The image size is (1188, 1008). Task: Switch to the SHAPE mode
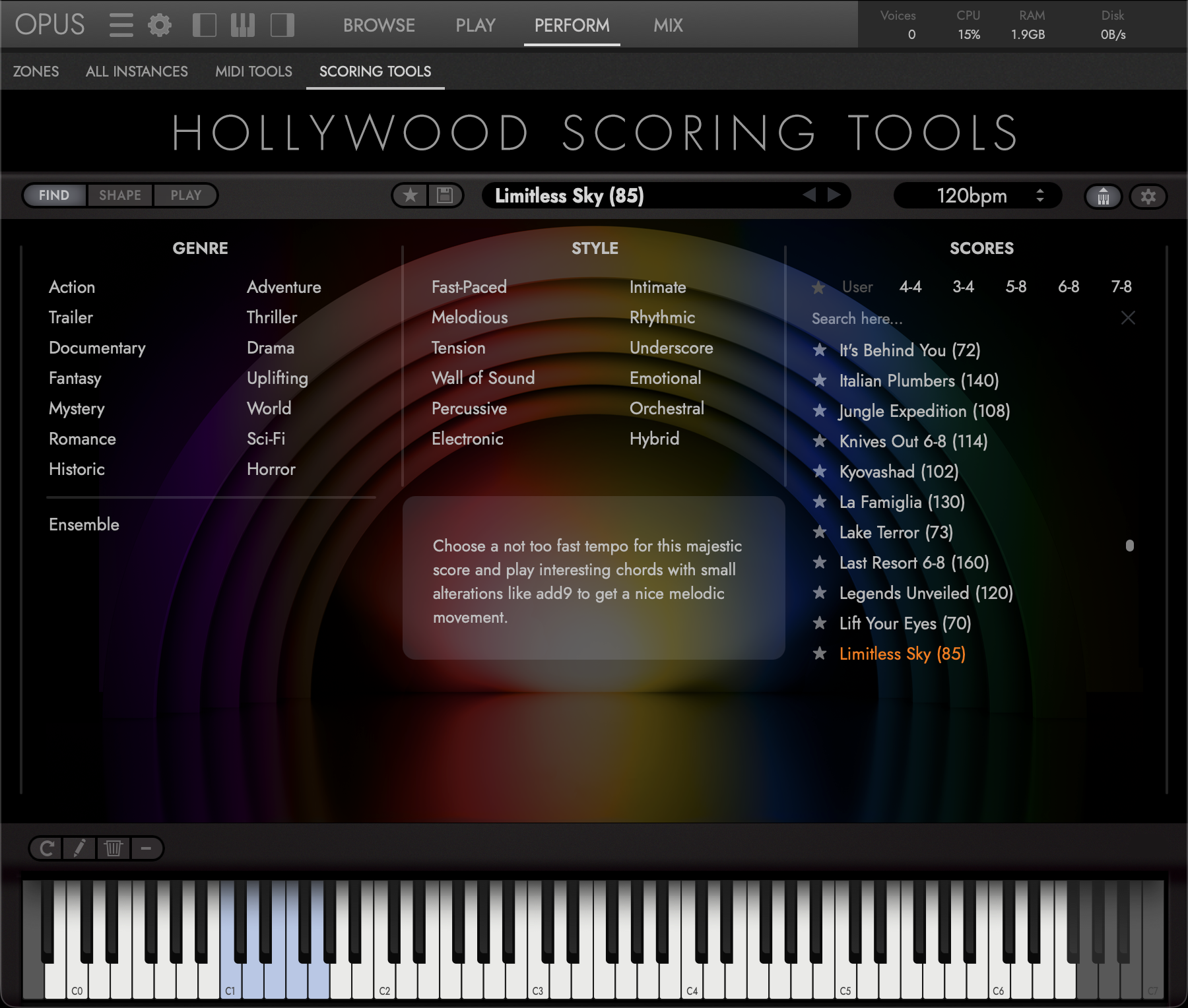coord(120,195)
